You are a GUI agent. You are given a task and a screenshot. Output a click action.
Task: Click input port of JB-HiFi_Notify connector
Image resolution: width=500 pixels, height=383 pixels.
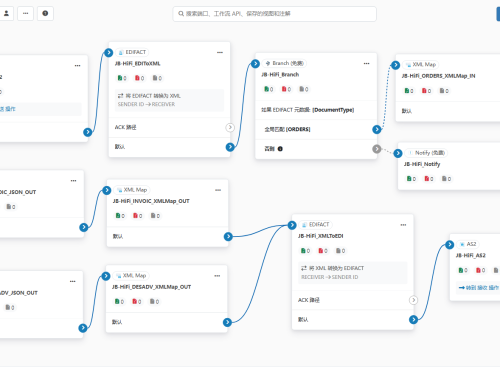398,153
